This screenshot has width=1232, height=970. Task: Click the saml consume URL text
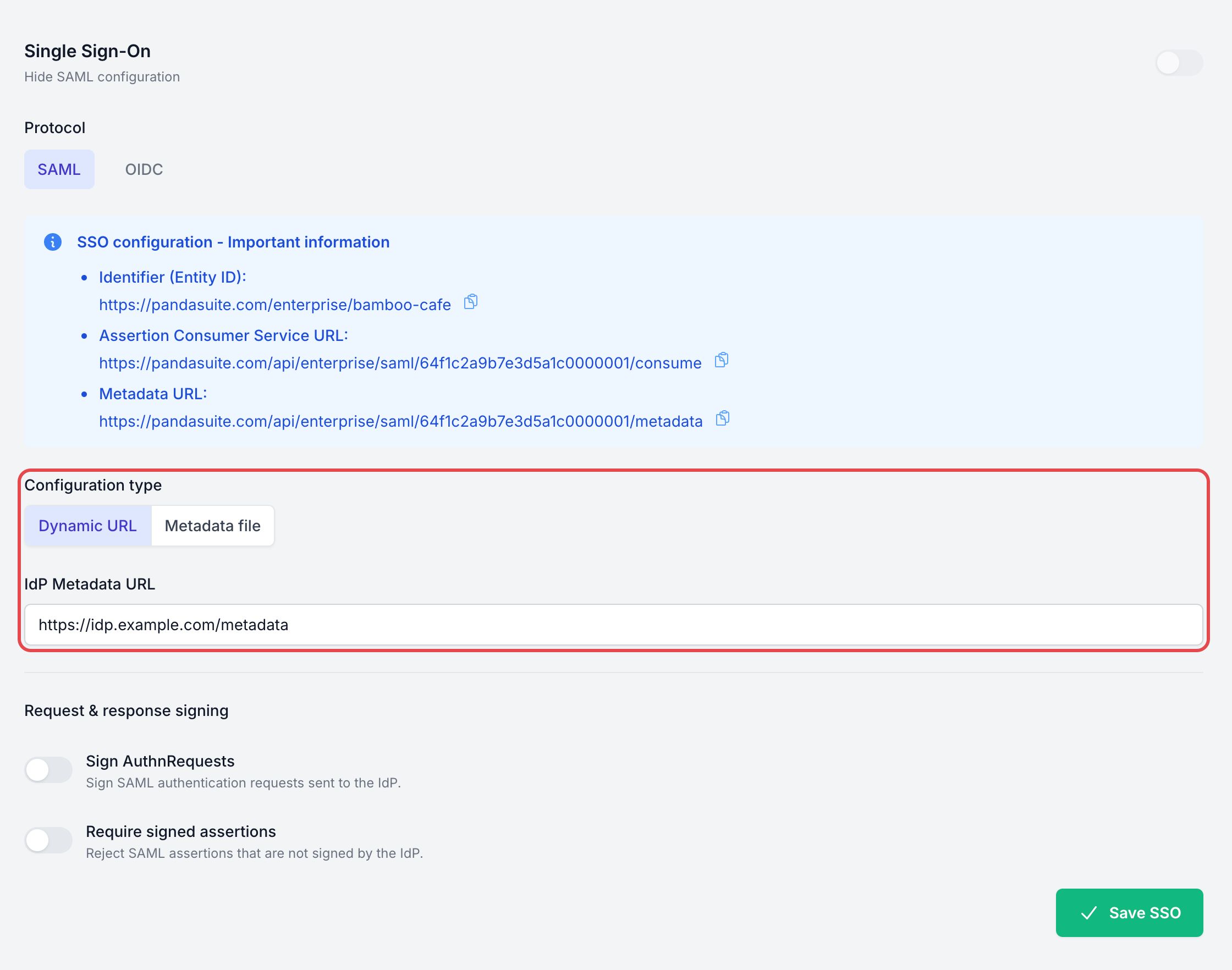point(400,363)
